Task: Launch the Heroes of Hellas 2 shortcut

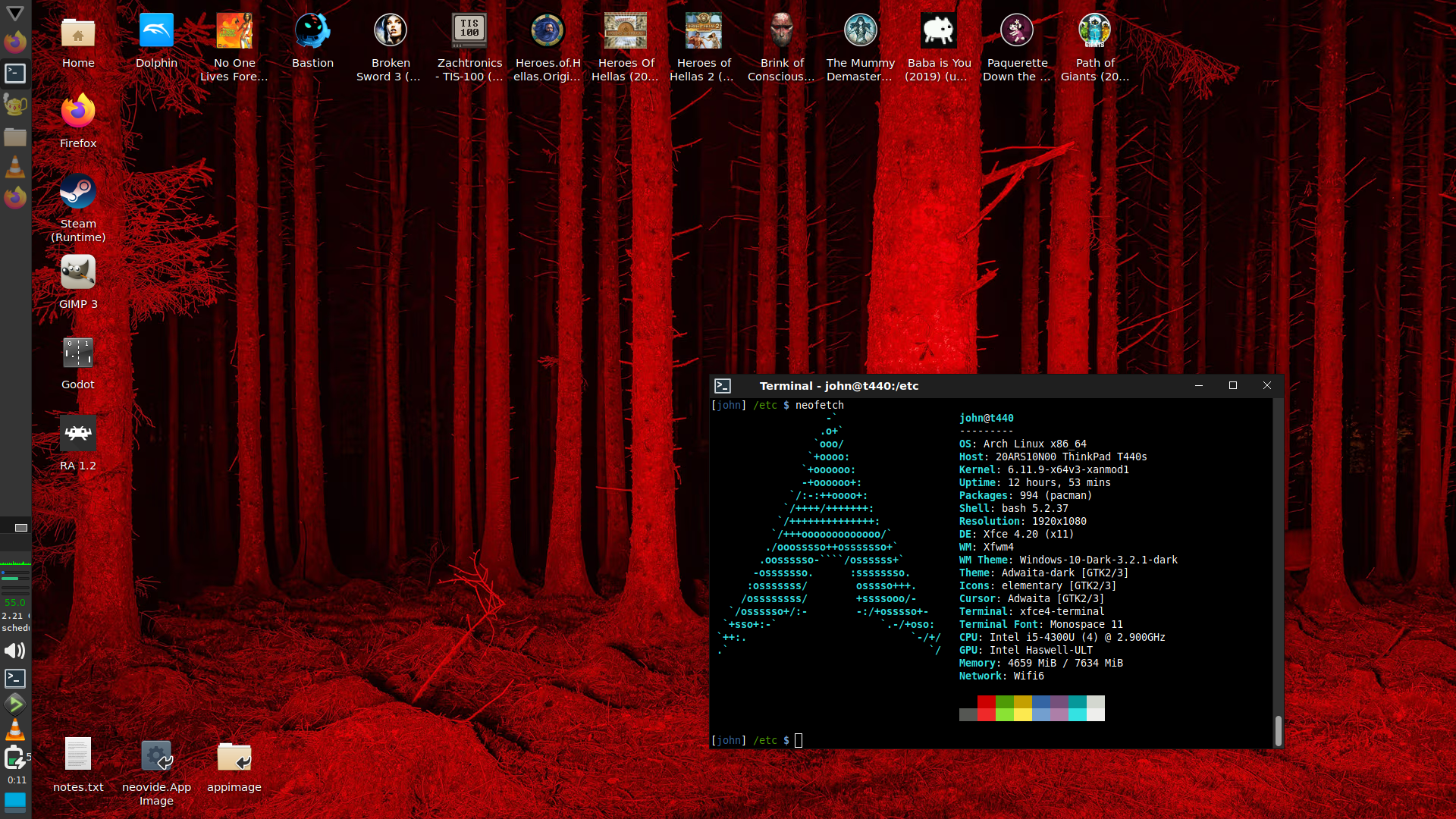Action: click(x=704, y=47)
